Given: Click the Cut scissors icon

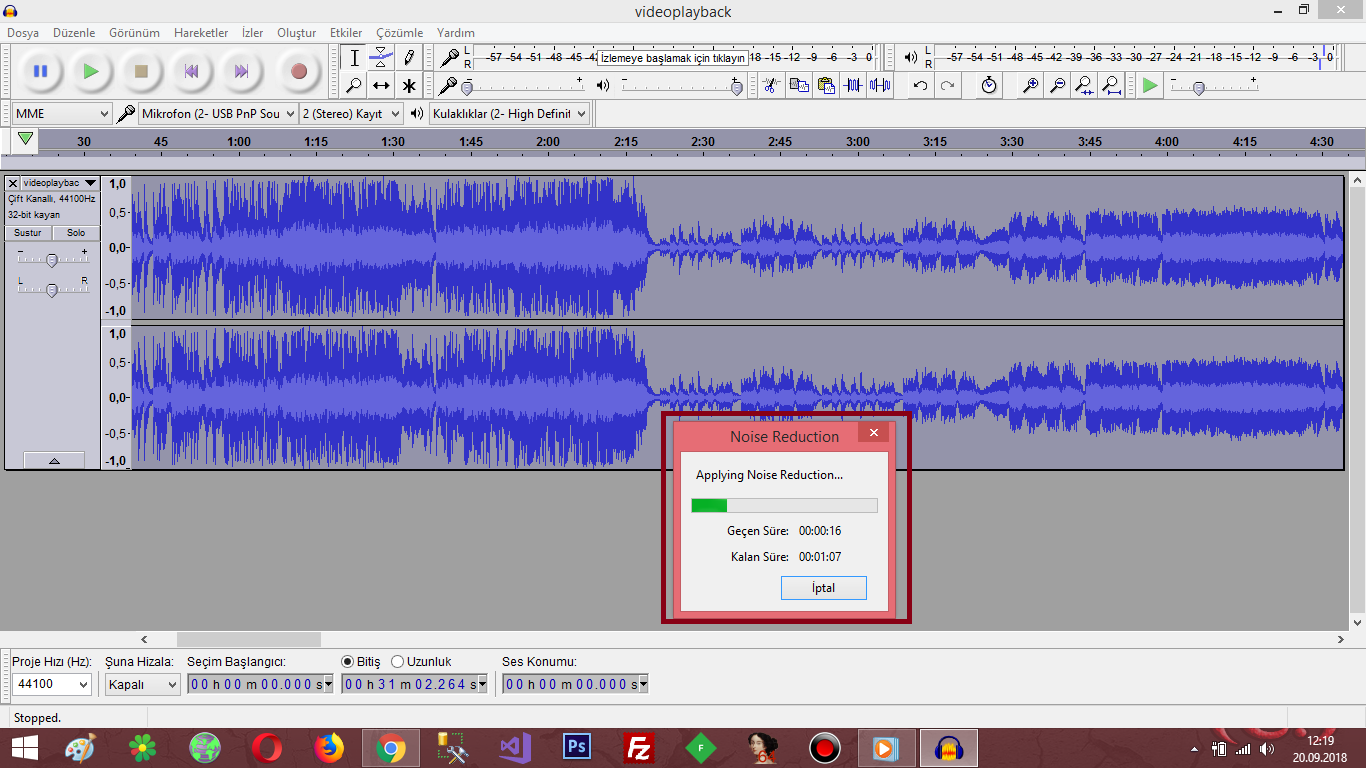Looking at the screenshot, I should pyautogui.click(x=770, y=85).
